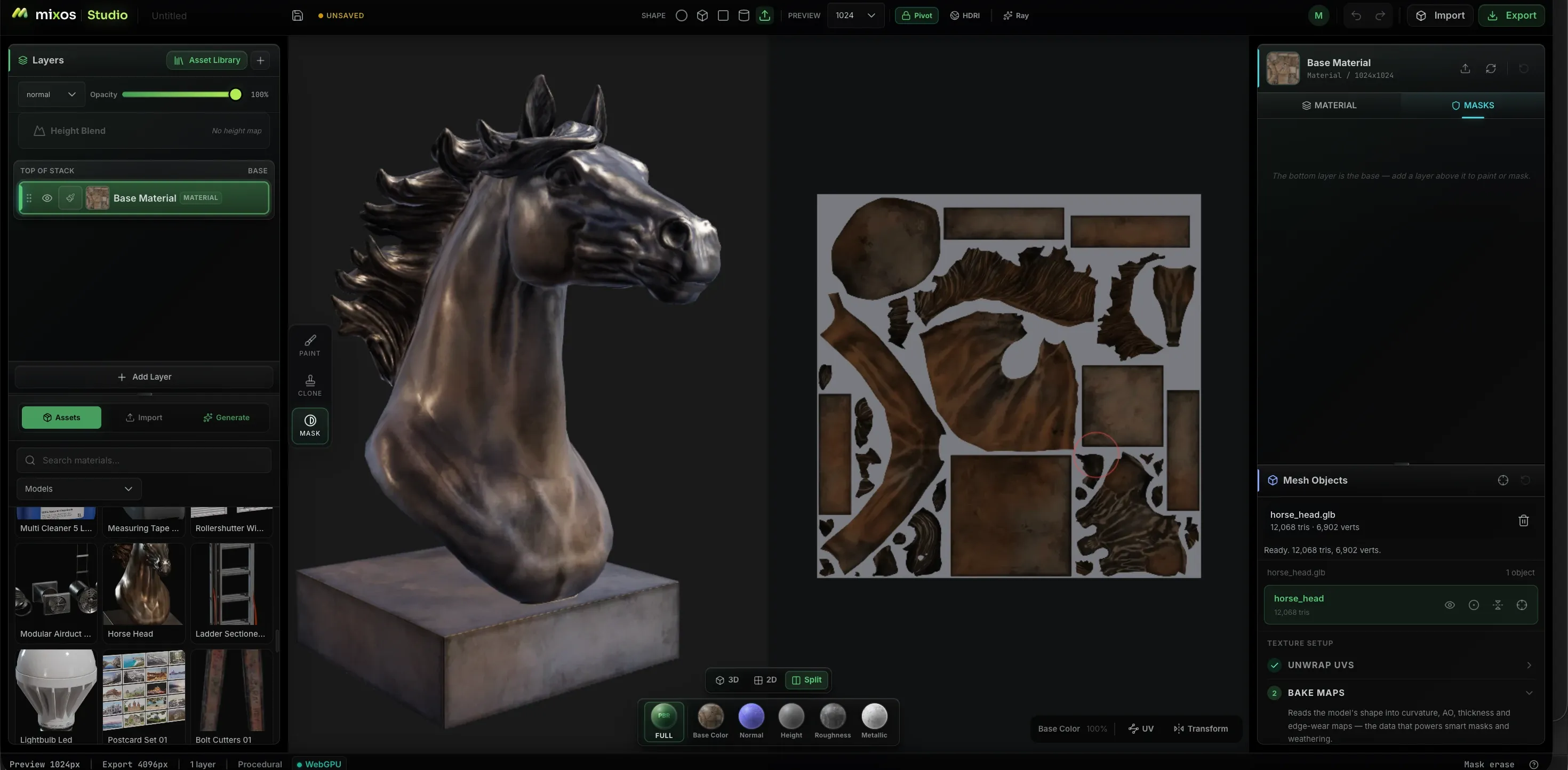Export the Base Material via upload icon
The width and height of the screenshot is (1568, 770).
[x=1465, y=68]
